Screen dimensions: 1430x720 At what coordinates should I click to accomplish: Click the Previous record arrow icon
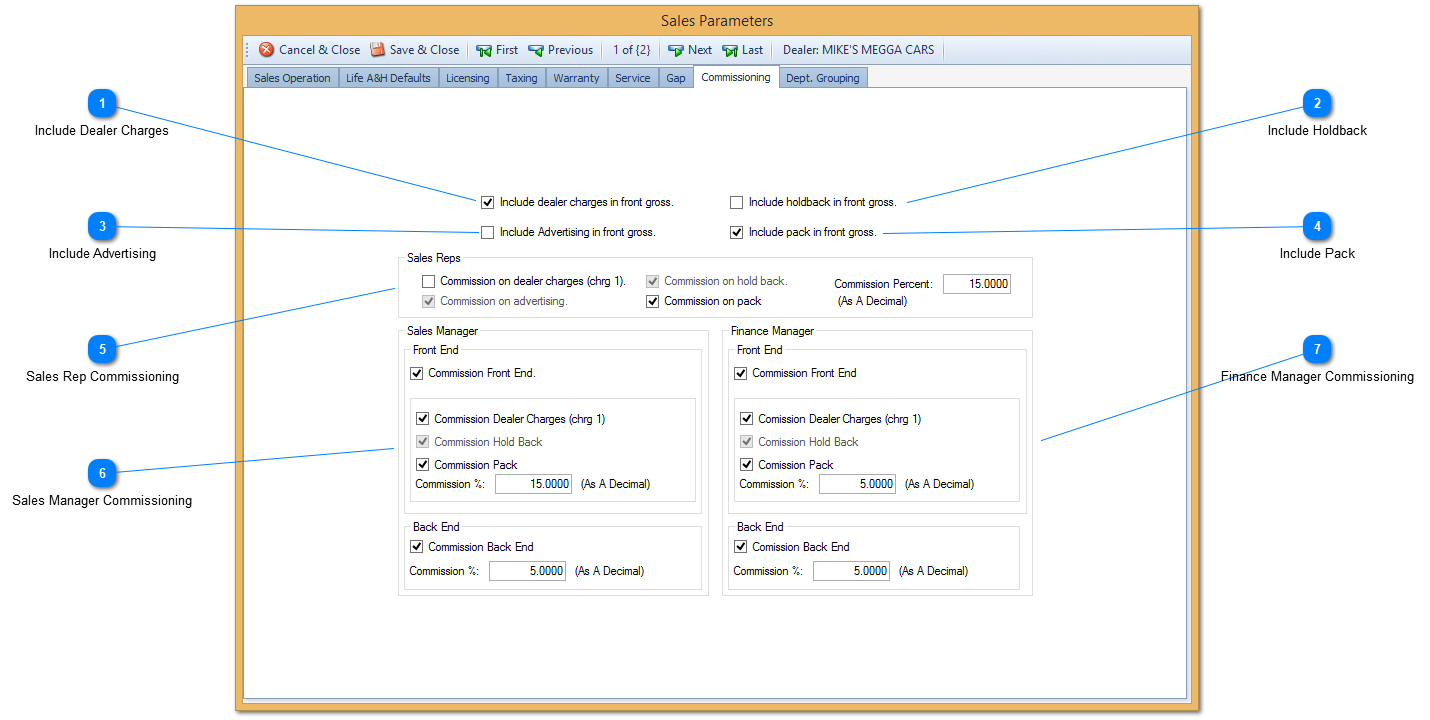click(x=536, y=50)
